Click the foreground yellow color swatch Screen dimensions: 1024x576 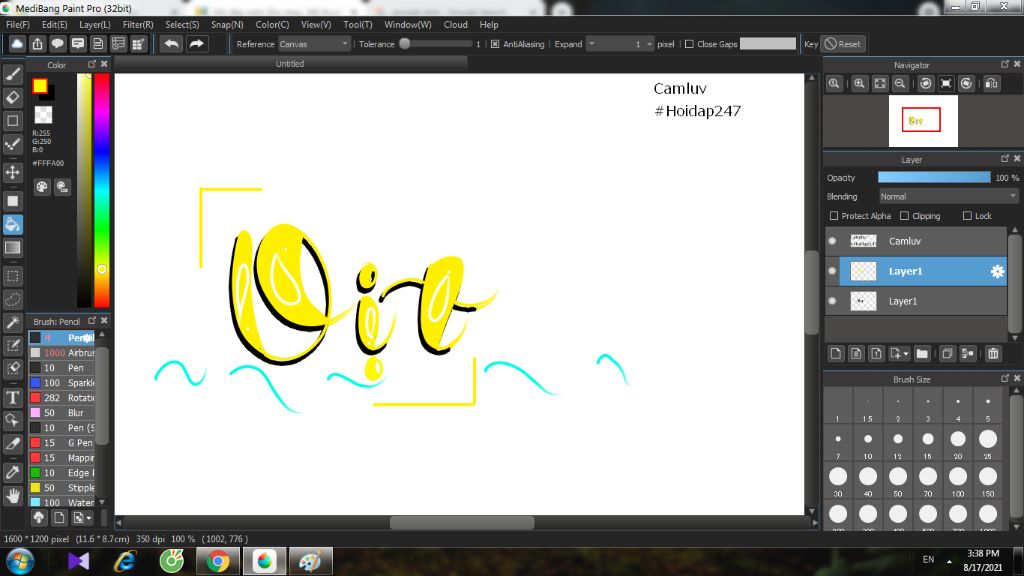[40, 86]
